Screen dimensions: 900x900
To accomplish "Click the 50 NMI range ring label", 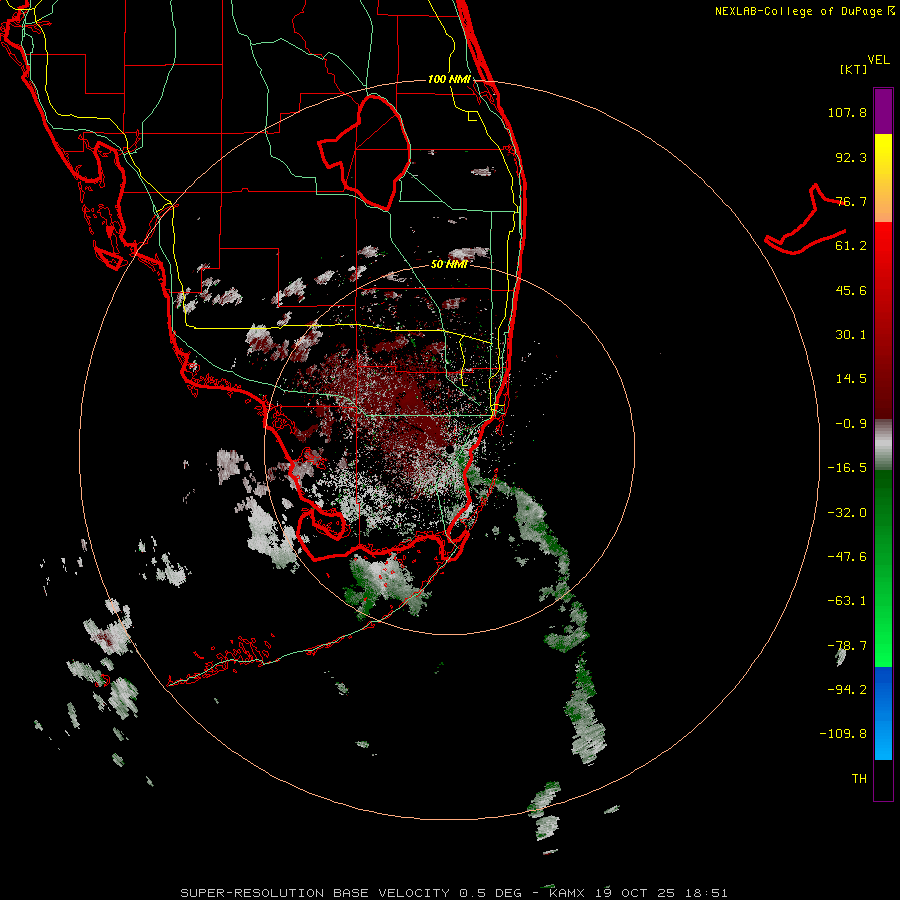I will pyautogui.click(x=449, y=264).
